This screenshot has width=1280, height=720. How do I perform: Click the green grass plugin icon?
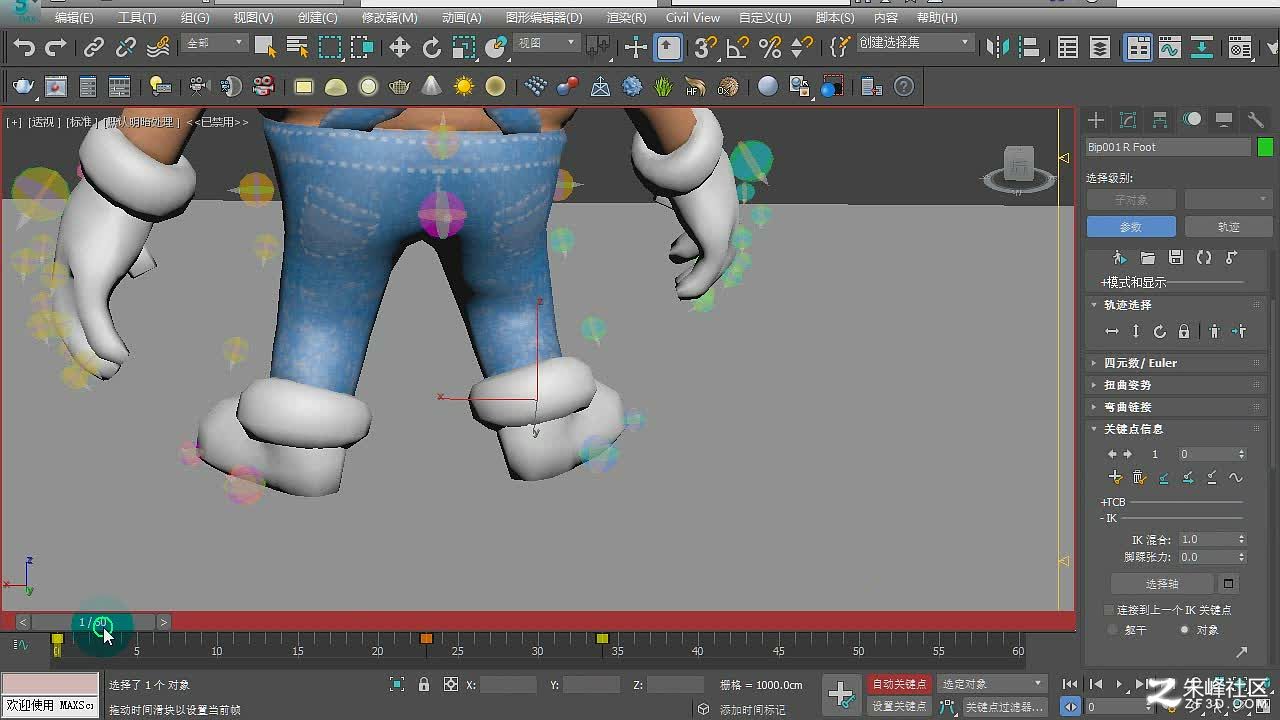(664, 87)
